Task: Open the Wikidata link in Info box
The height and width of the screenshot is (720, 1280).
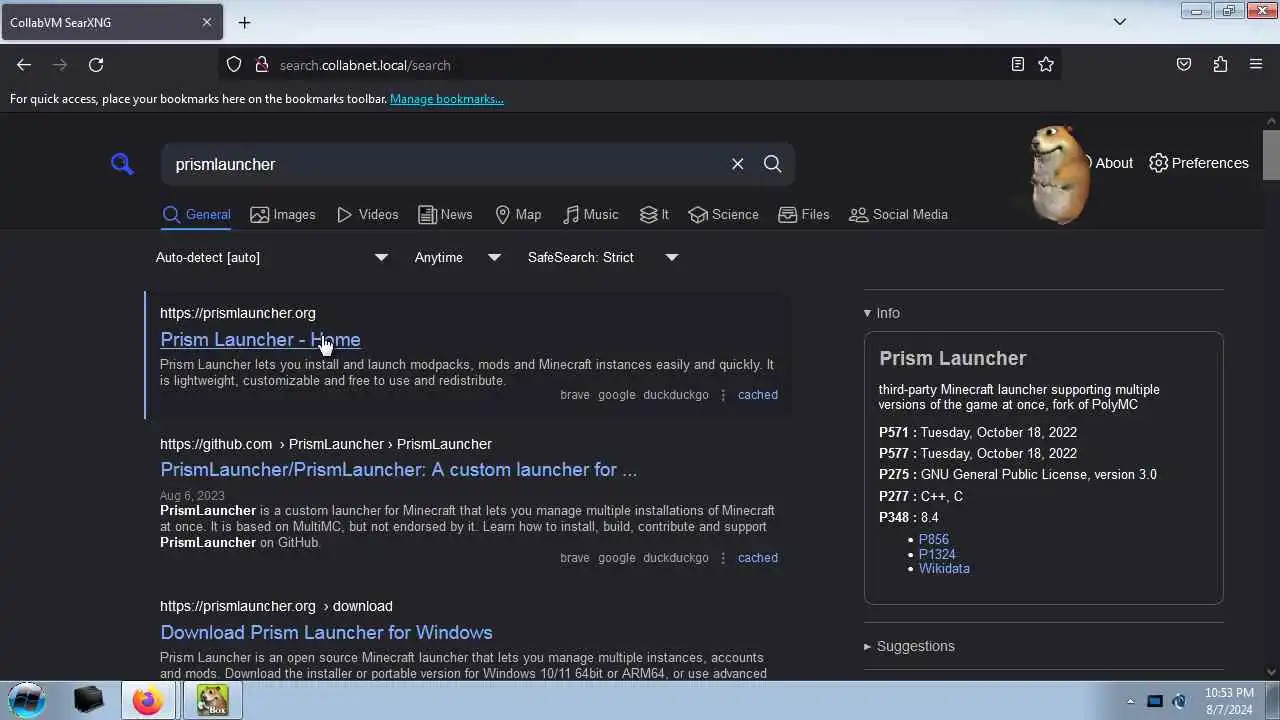Action: pos(944,568)
